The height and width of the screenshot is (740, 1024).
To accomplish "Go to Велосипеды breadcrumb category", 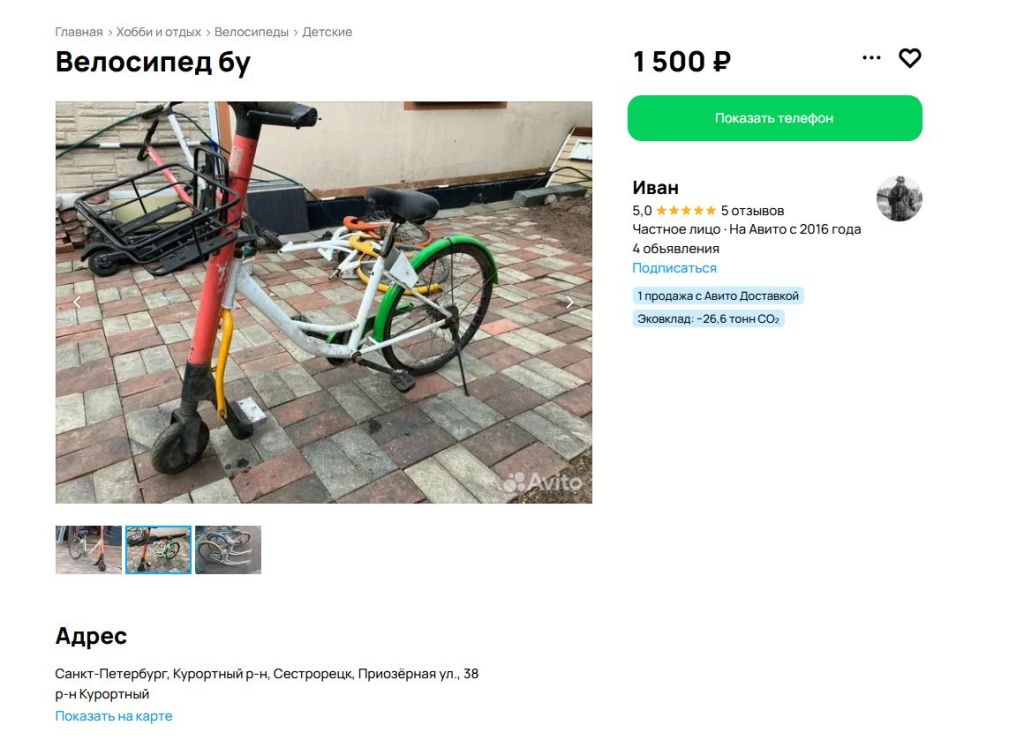I will pyautogui.click(x=251, y=32).
